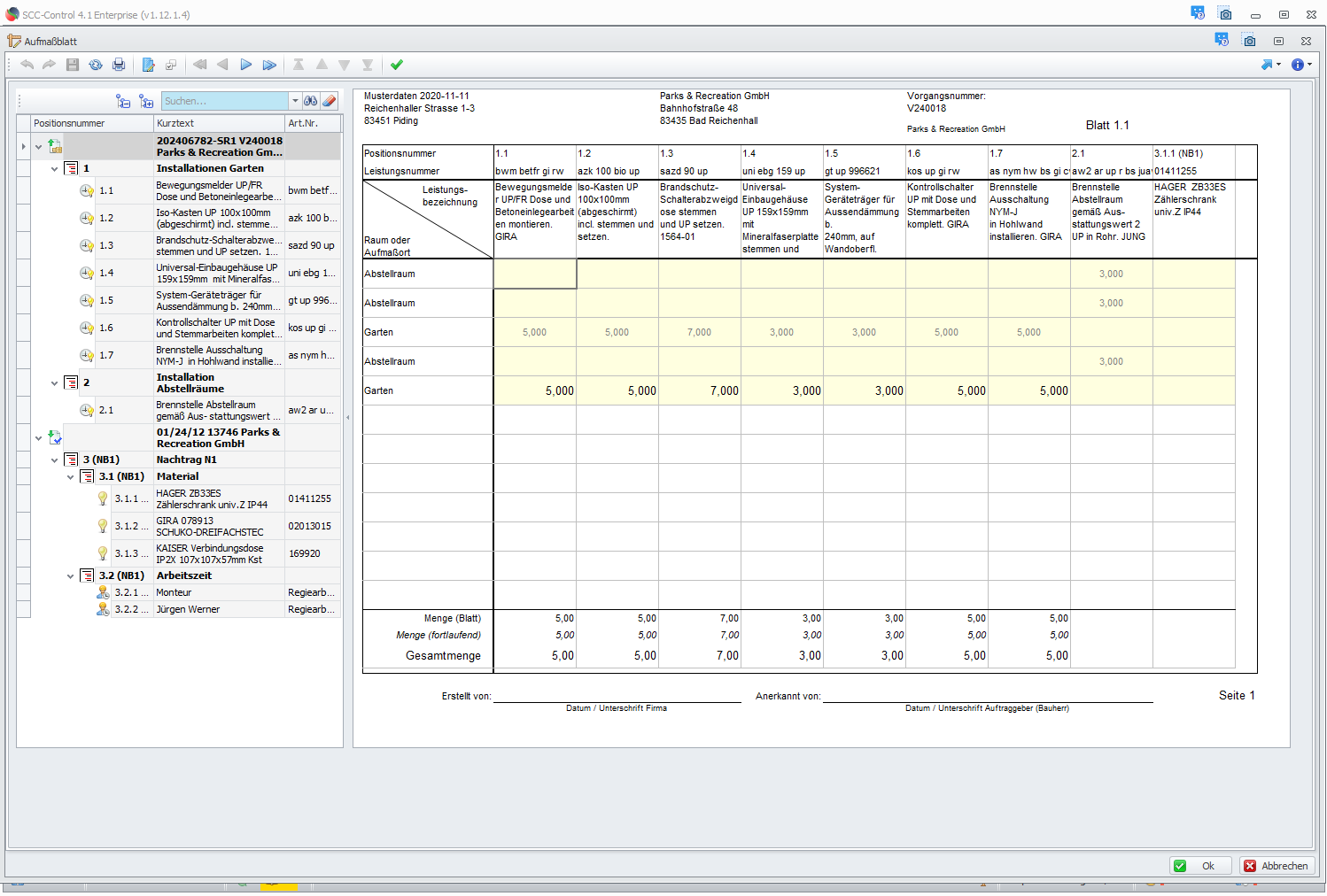Click the binoculars search icon

click(x=310, y=101)
